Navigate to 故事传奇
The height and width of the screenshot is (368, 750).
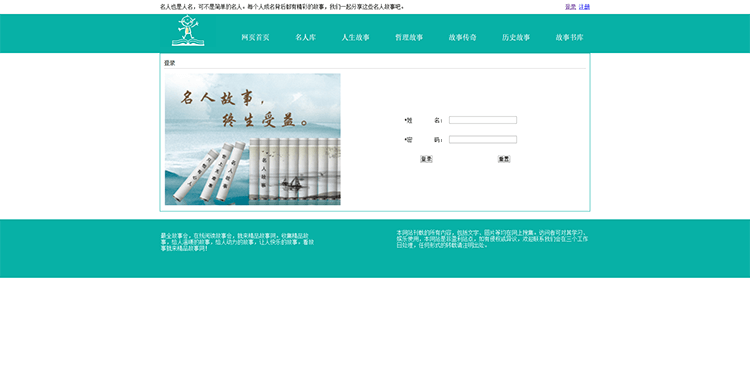point(463,37)
